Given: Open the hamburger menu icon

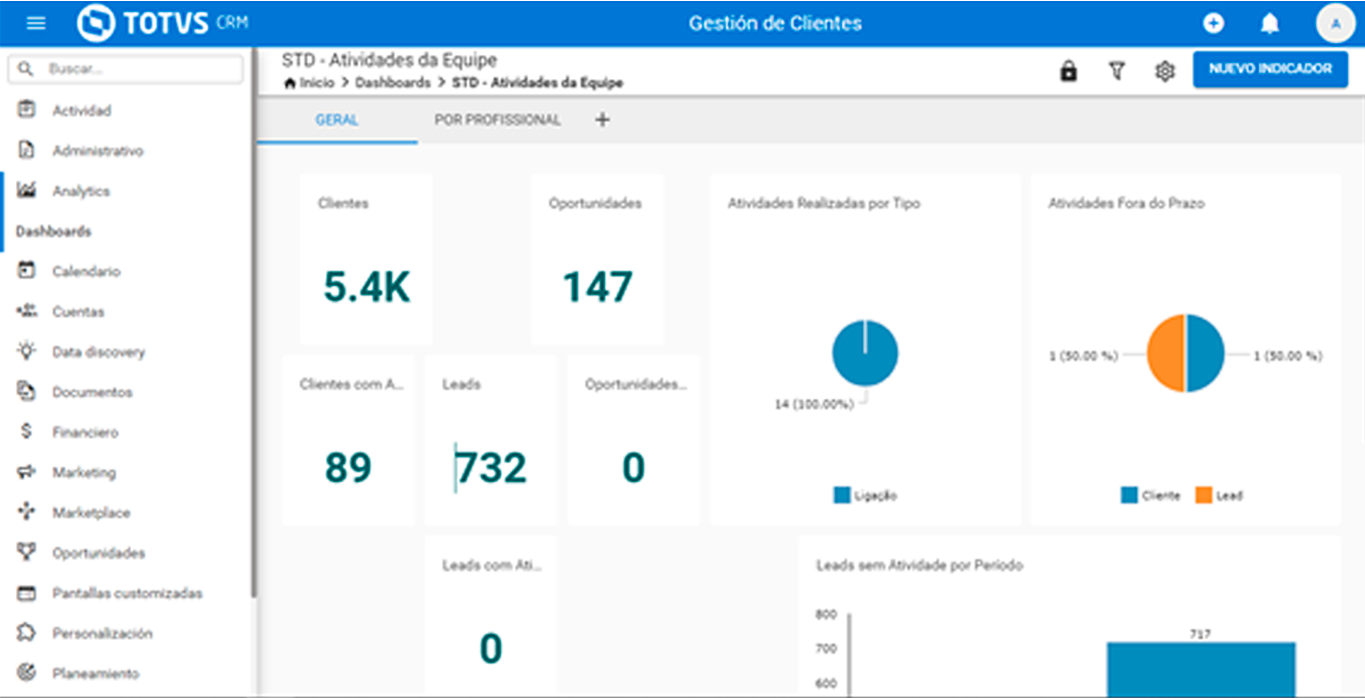Looking at the screenshot, I should click(x=36, y=23).
